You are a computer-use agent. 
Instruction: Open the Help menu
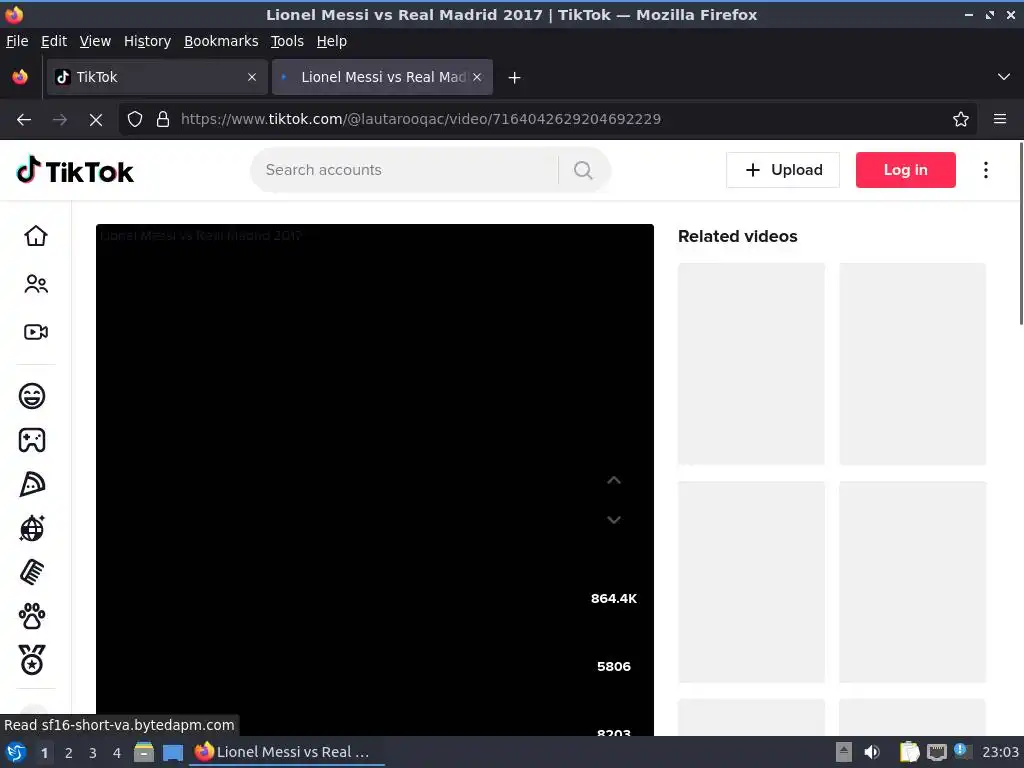coord(332,41)
